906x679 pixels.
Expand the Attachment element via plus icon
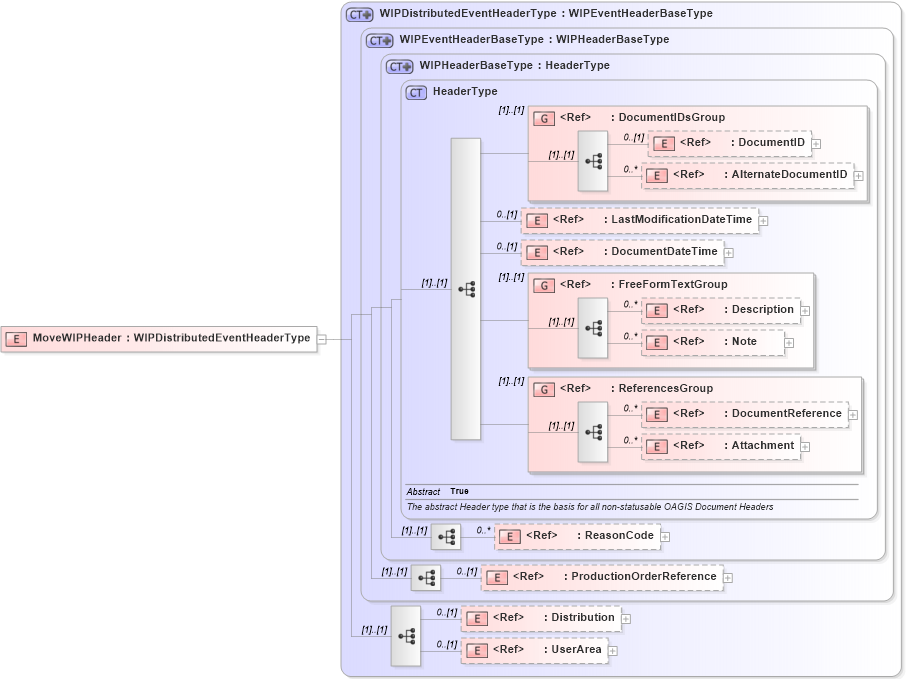(x=803, y=445)
